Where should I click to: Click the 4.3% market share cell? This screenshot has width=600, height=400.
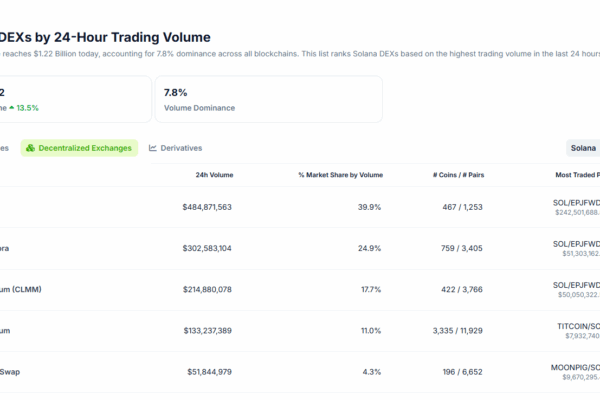(372, 372)
